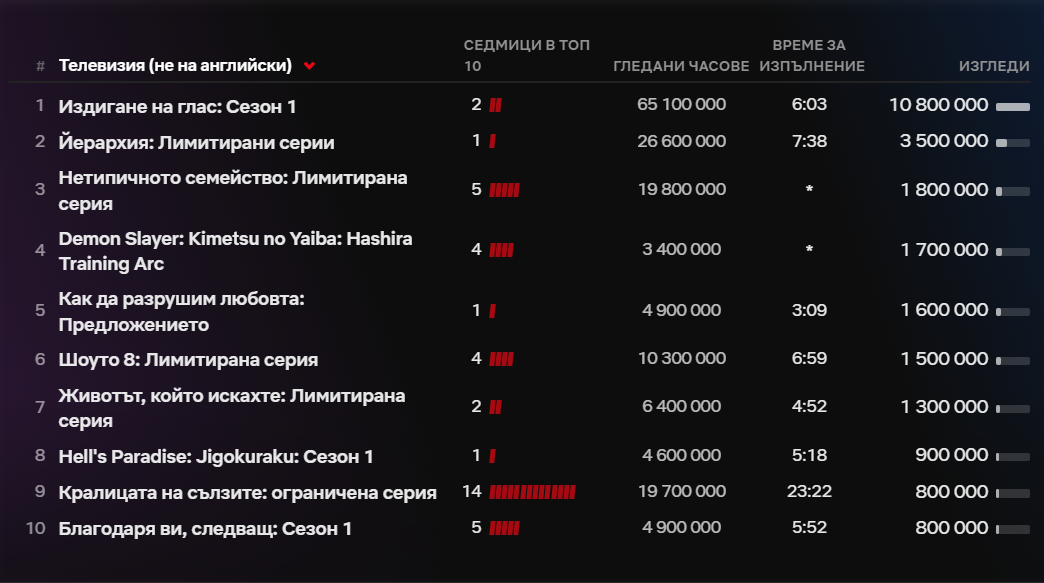The width and height of the screenshot is (1044, 583).
Task: Click the Гледани часове column header
Action: pos(680,66)
